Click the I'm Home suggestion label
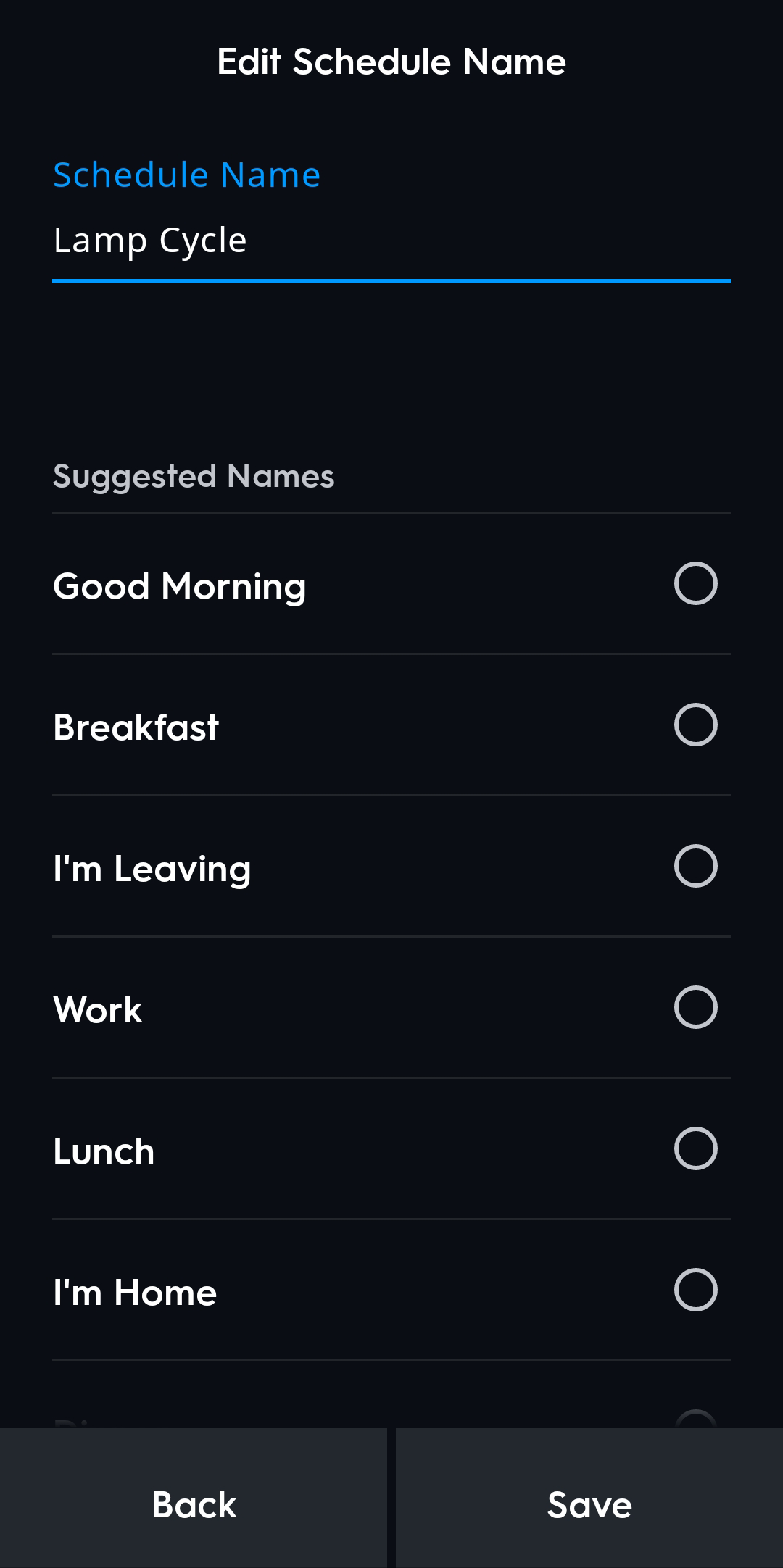The image size is (783, 1568). [x=136, y=1293]
